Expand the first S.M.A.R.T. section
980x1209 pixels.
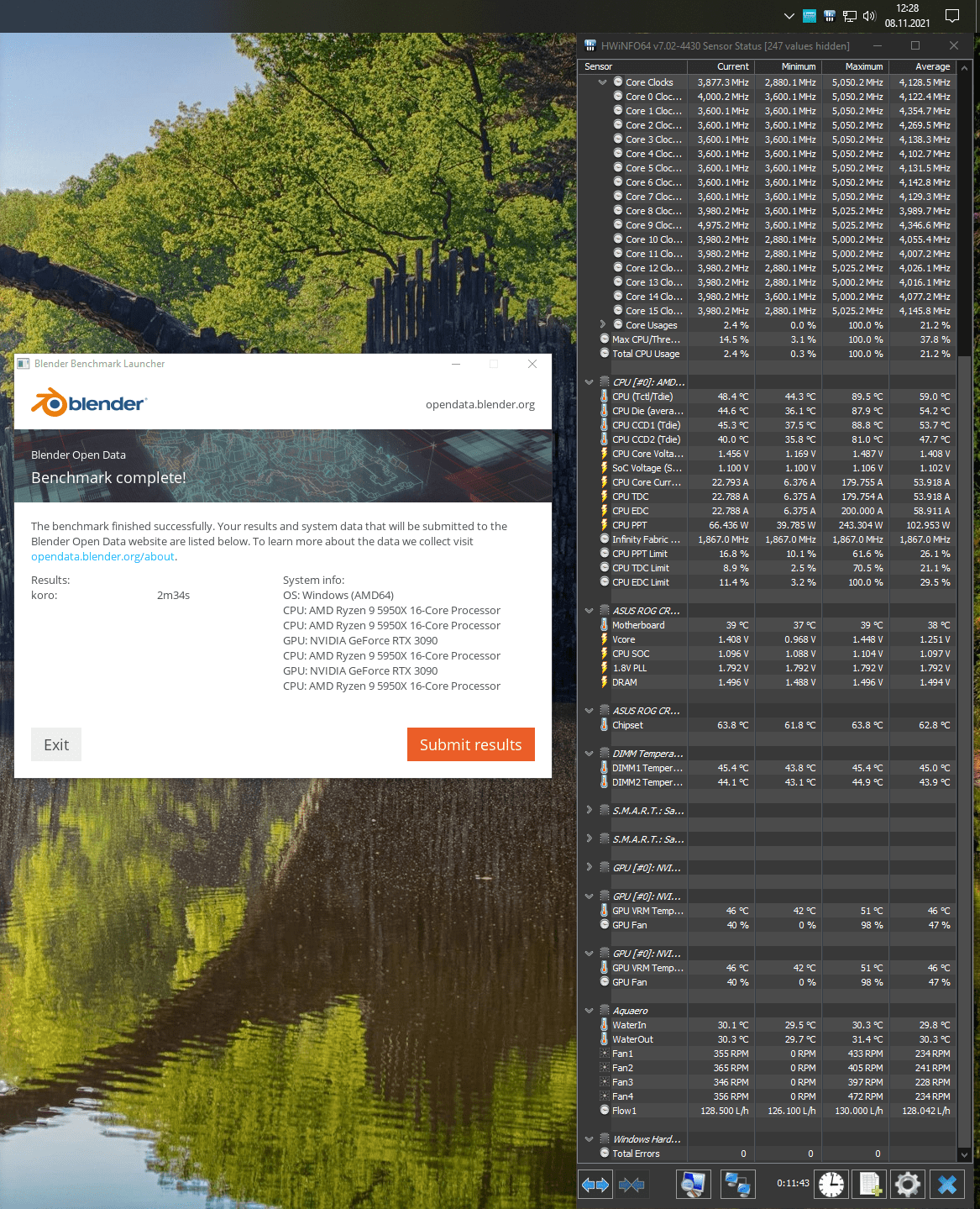[590, 810]
